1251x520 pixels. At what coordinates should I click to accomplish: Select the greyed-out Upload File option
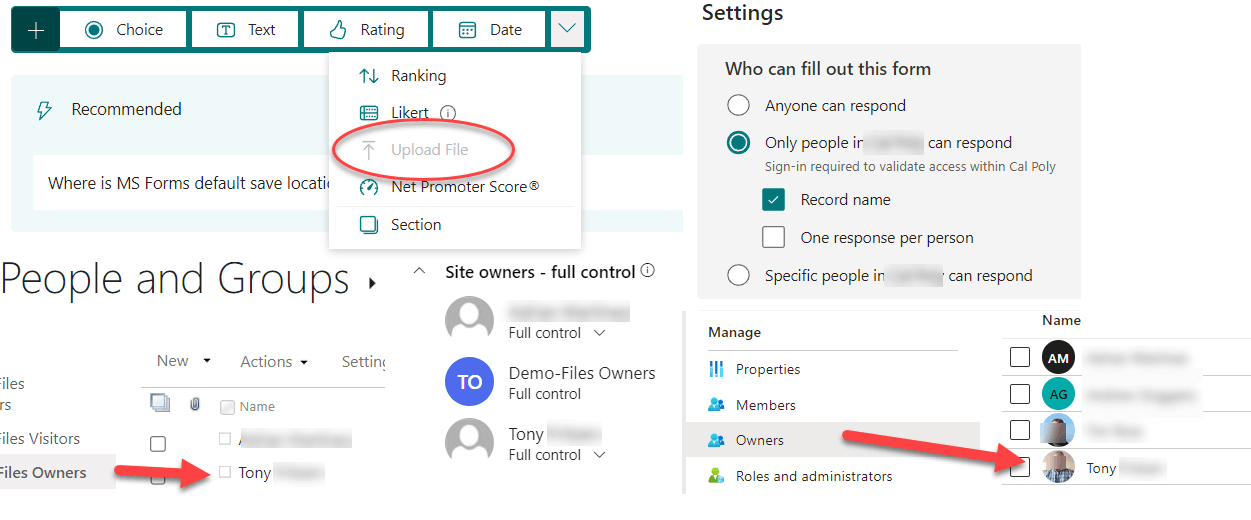(x=429, y=150)
